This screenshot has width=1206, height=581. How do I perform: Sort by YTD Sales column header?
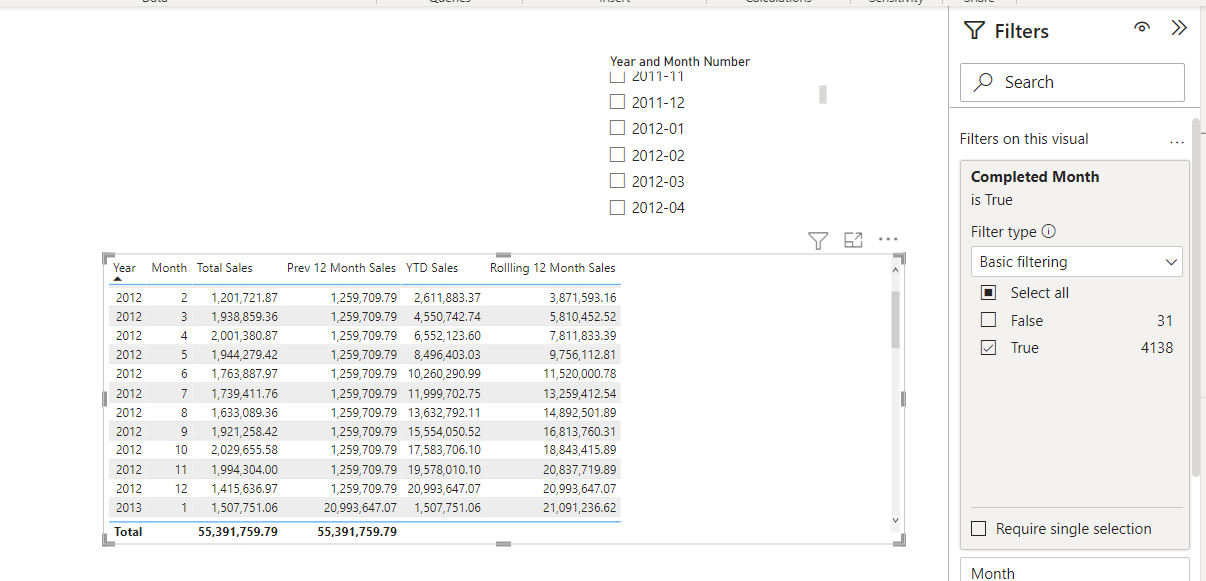tap(432, 268)
